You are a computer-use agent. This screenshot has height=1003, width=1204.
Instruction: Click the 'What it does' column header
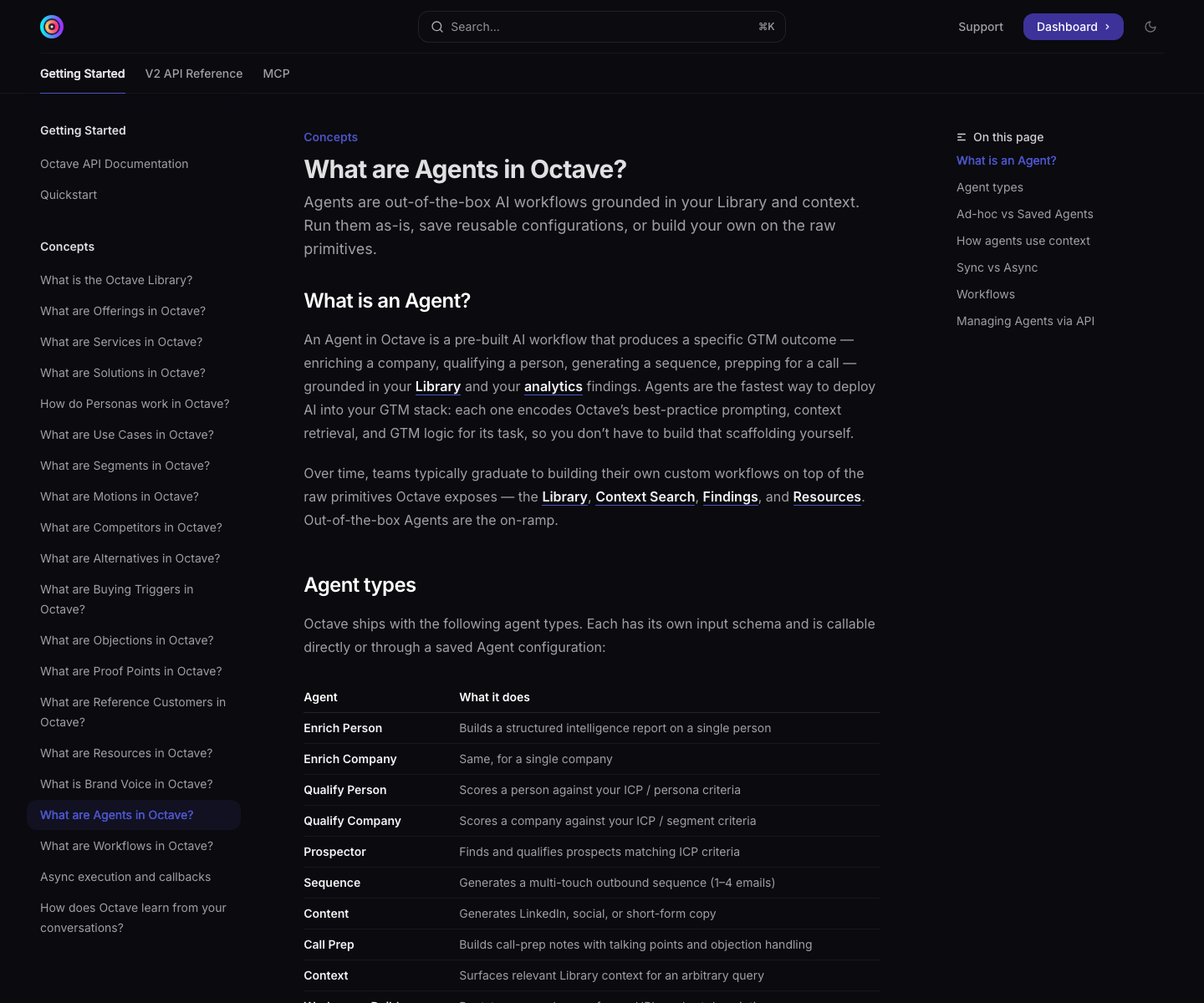point(495,697)
